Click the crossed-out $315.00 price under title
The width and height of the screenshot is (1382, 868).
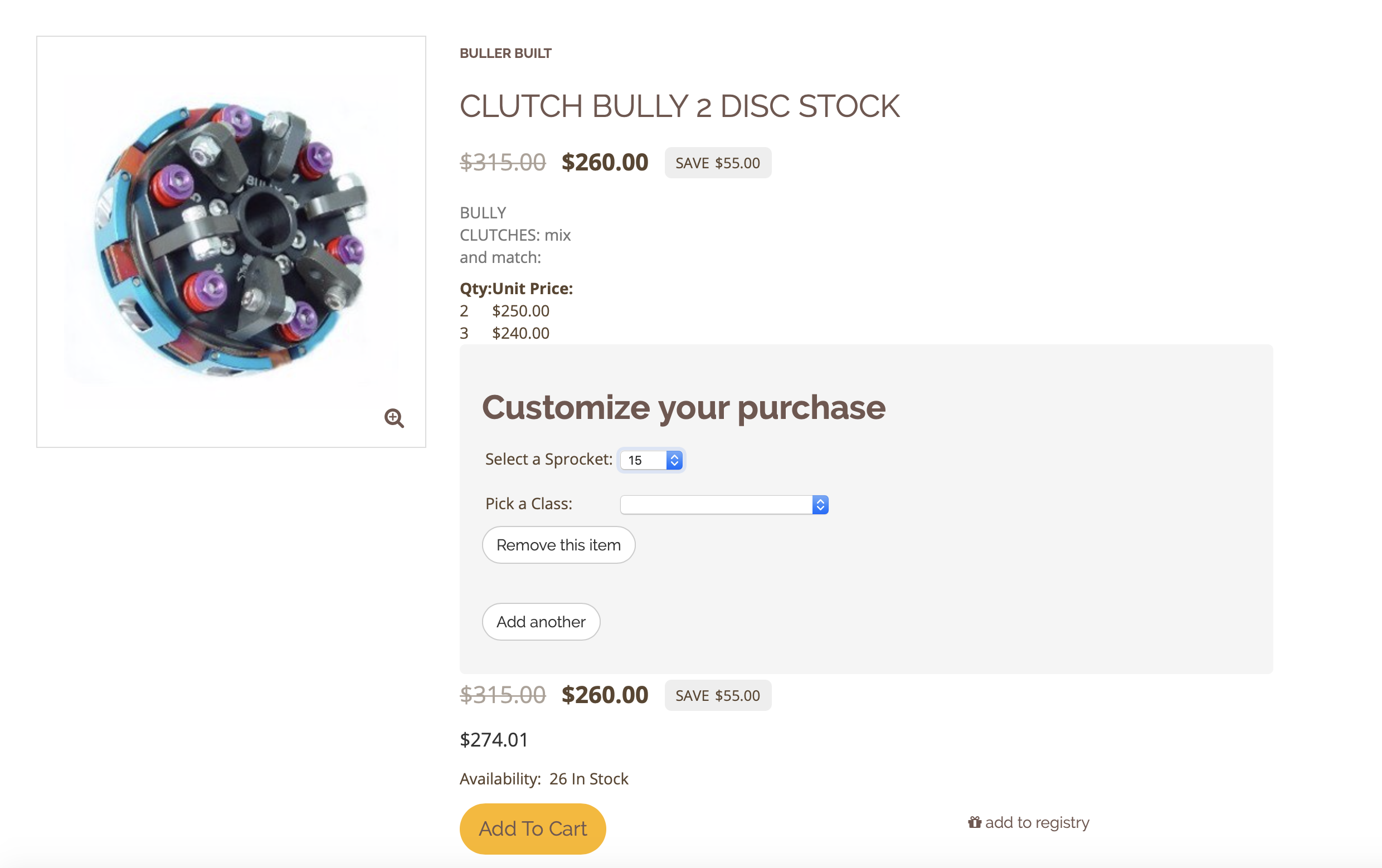pyautogui.click(x=502, y=163)
